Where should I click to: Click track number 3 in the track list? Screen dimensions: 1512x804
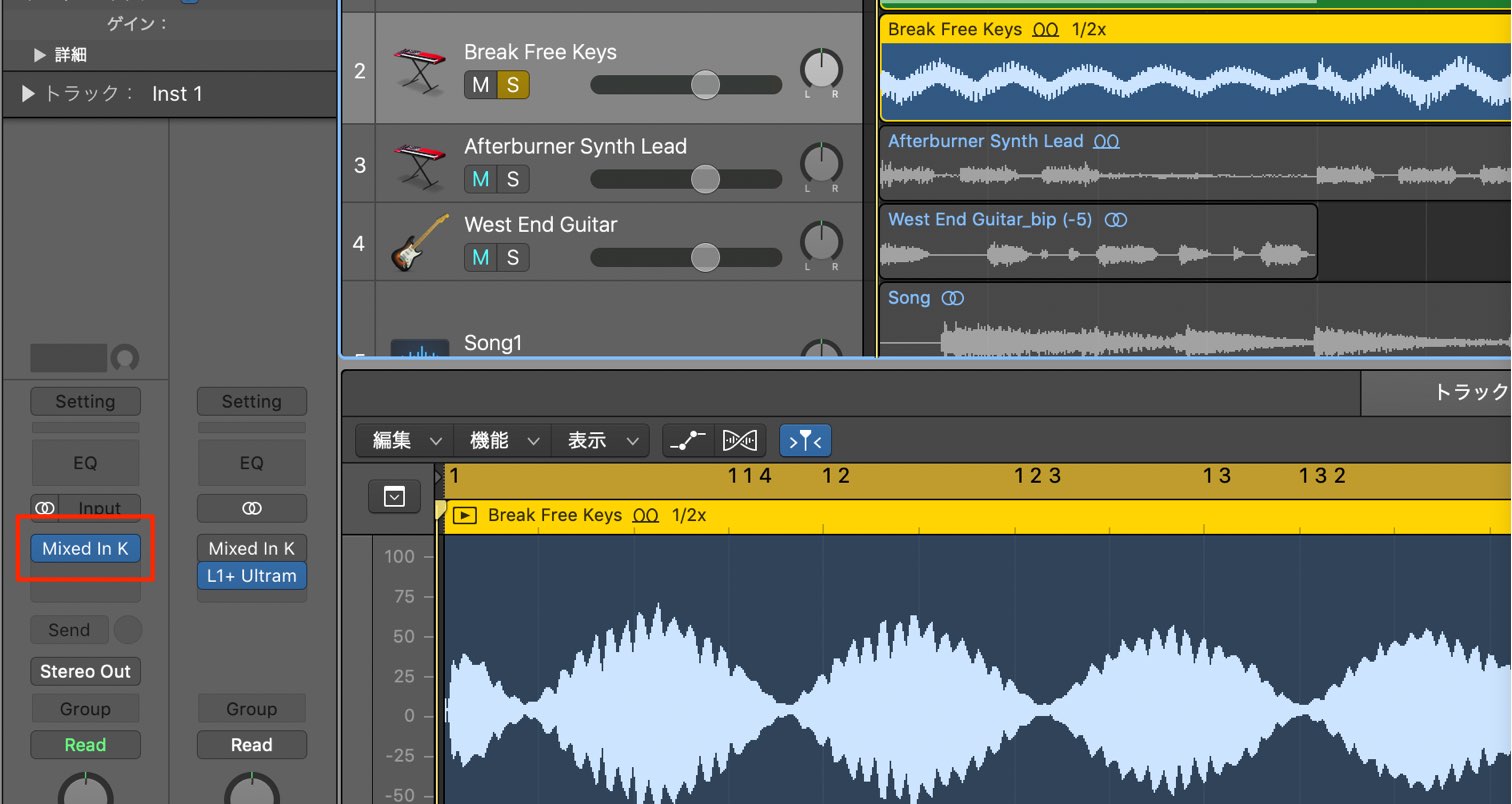[360, 165]
